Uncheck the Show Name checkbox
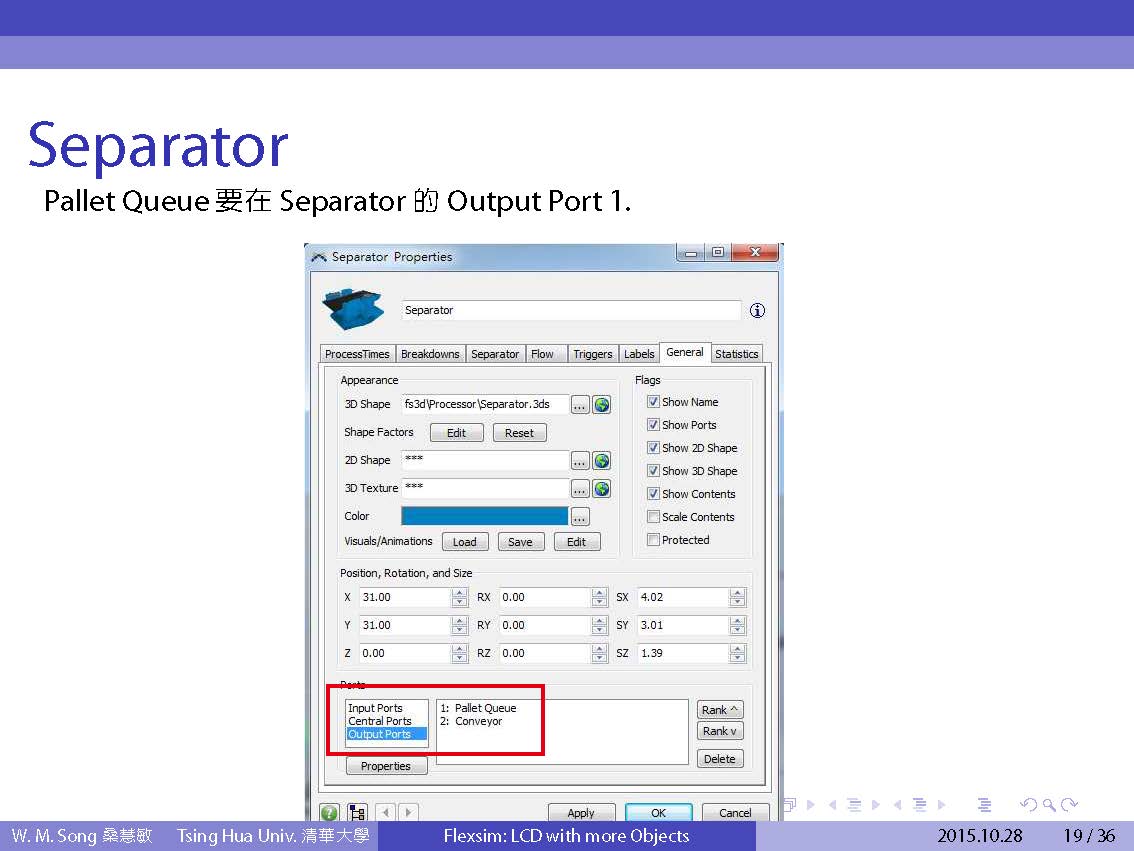Viewport: 1134px width, 851px height. 653,402
